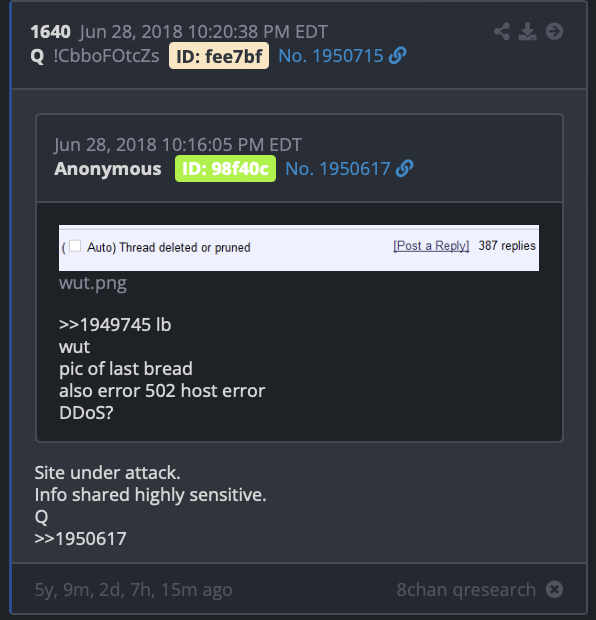Image resolution: width=596 pixels, height=620 pixels.
Task: Click the yellow ID: fee7bf badge
Action: click(x=219, y=56)
